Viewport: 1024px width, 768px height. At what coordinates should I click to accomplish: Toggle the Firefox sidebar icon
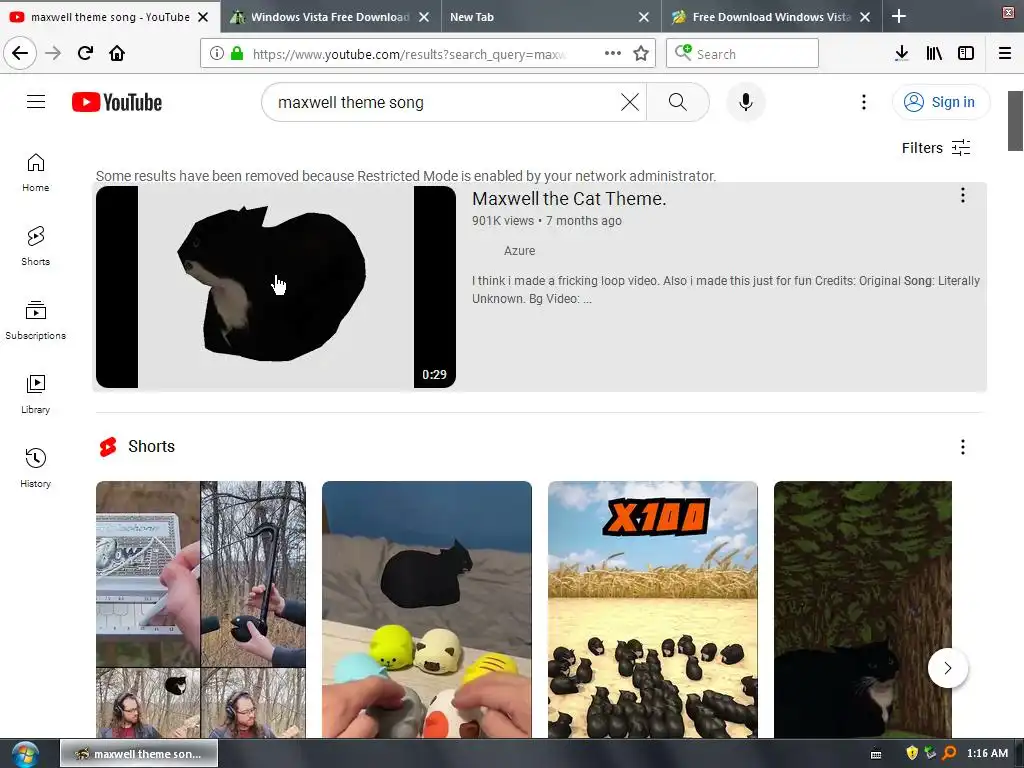pos(966,53)
